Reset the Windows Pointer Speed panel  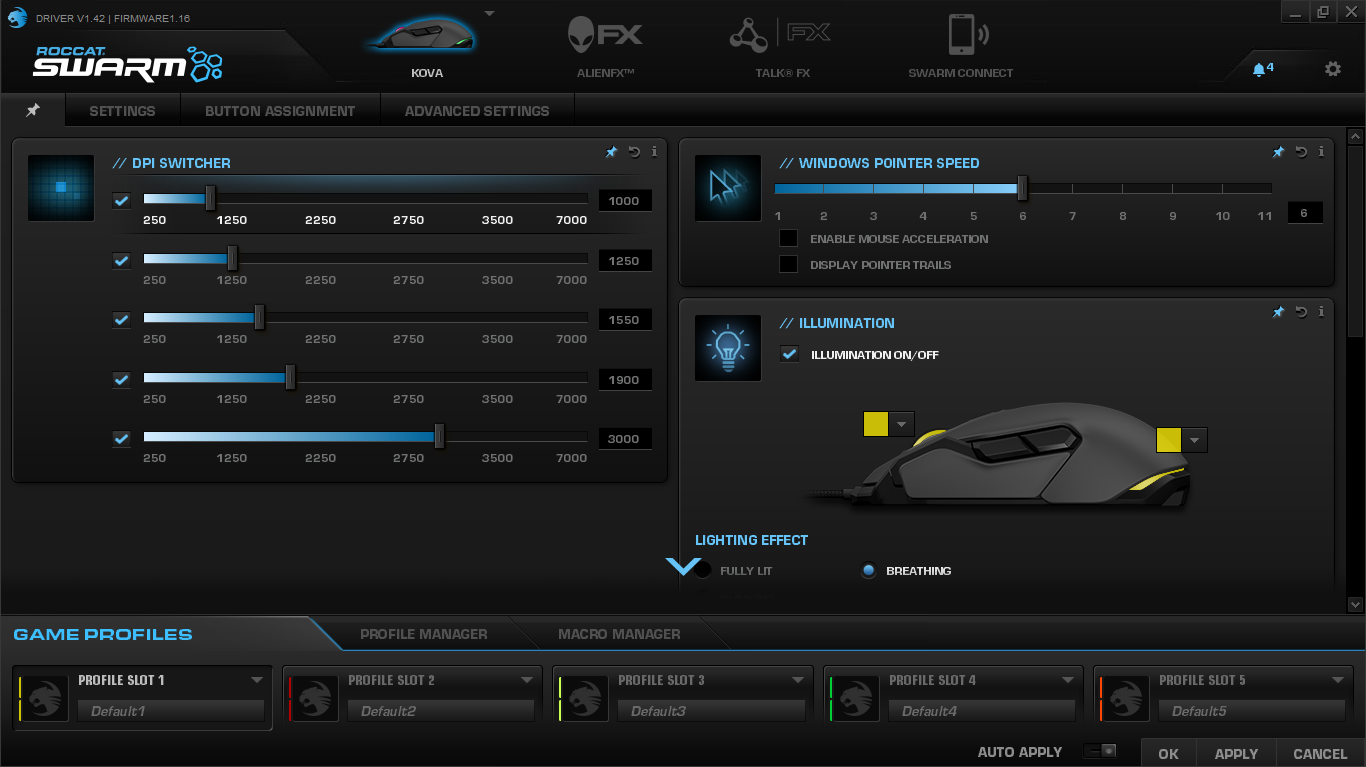tap(1301, 152)
